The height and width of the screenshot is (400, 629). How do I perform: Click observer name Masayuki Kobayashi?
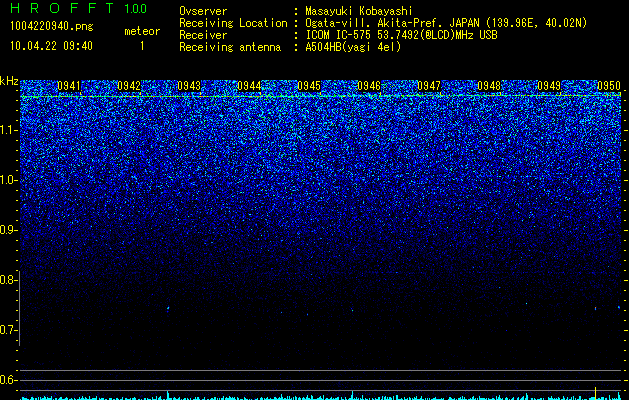point(359,11)
